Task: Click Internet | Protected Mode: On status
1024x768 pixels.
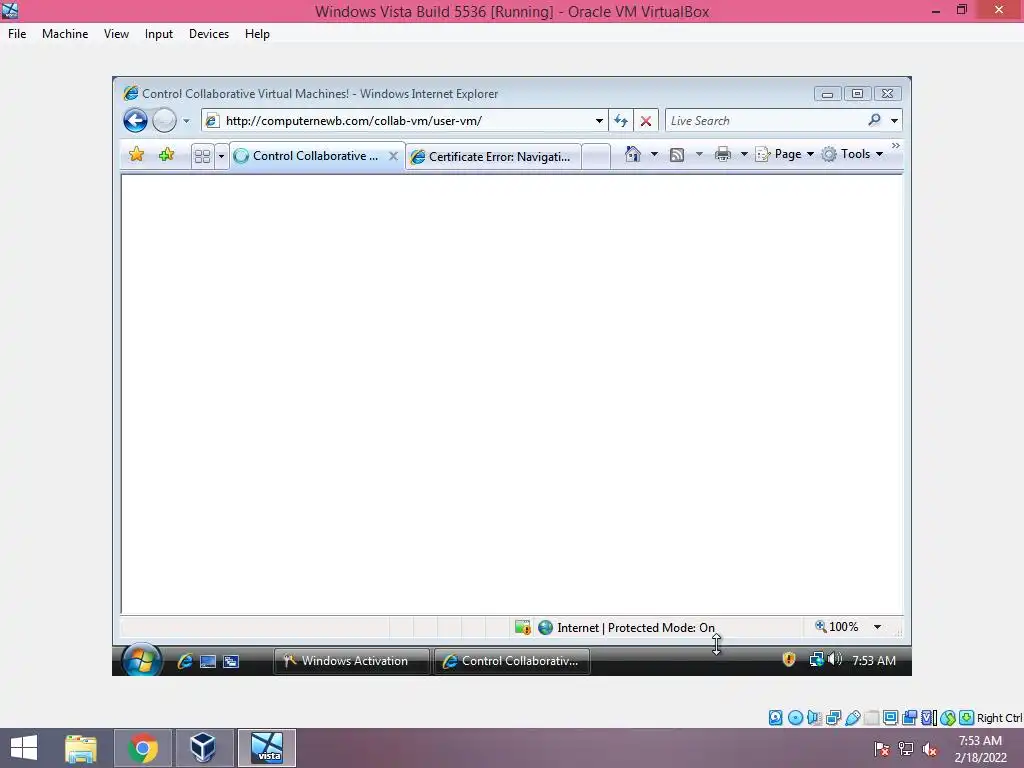Action: 626,628
